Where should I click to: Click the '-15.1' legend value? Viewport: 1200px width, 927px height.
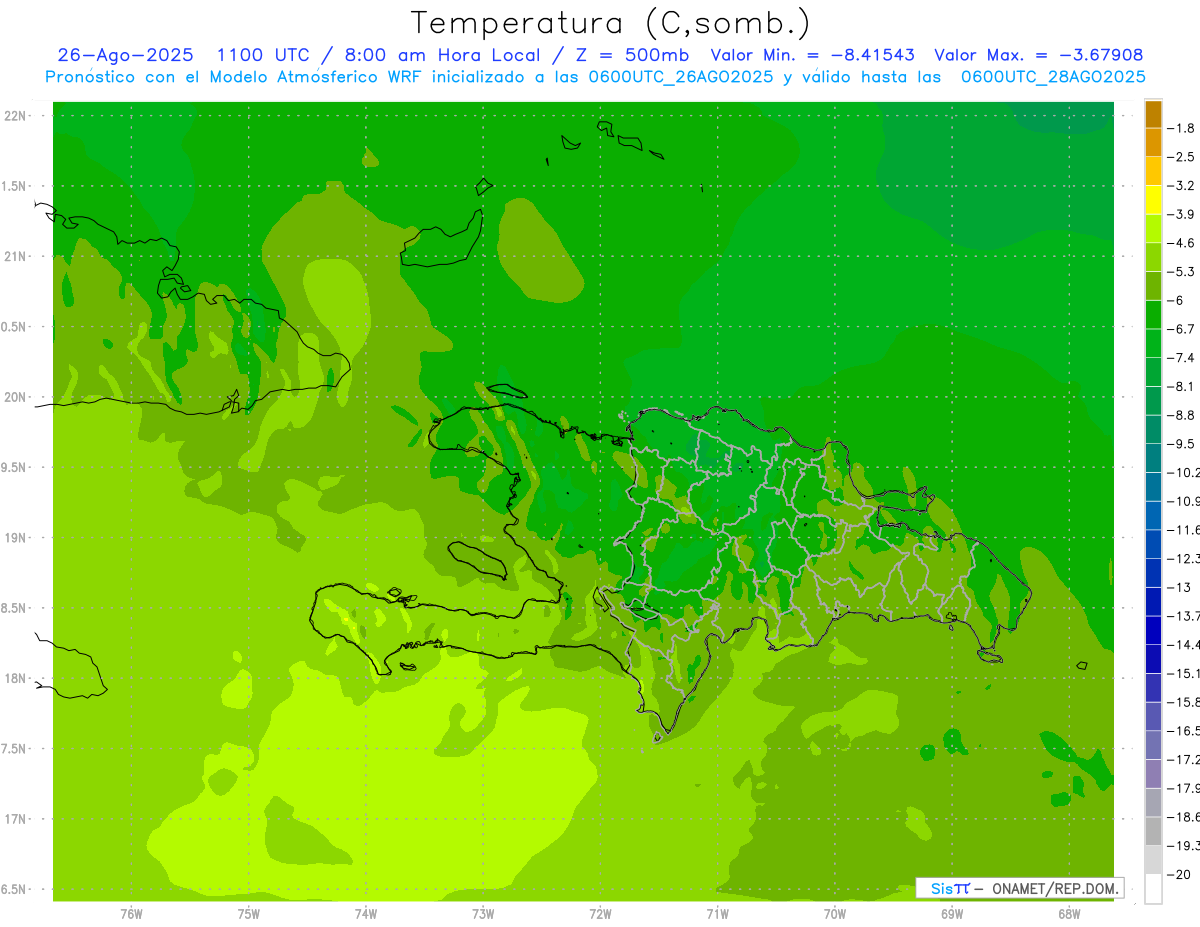1183,673
